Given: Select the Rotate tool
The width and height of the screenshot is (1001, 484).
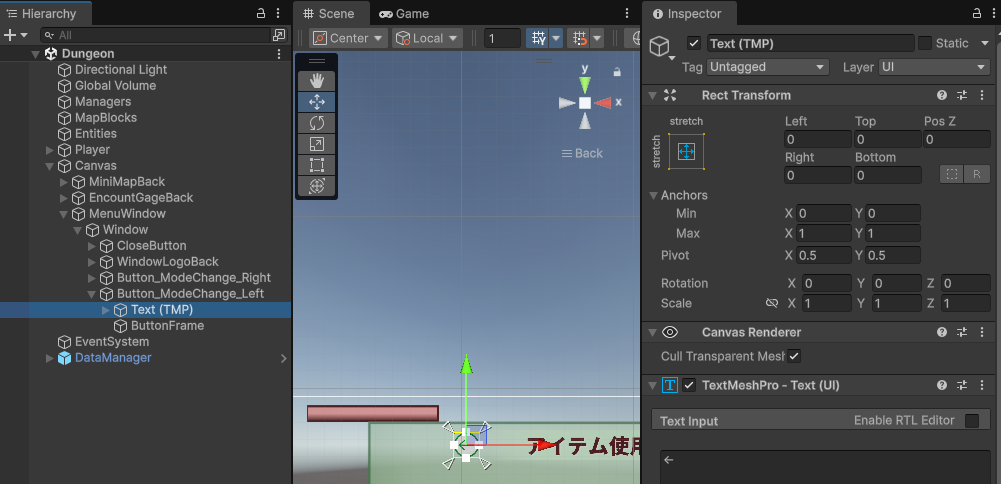Looking at the screenshot, I should click(317, 123).
